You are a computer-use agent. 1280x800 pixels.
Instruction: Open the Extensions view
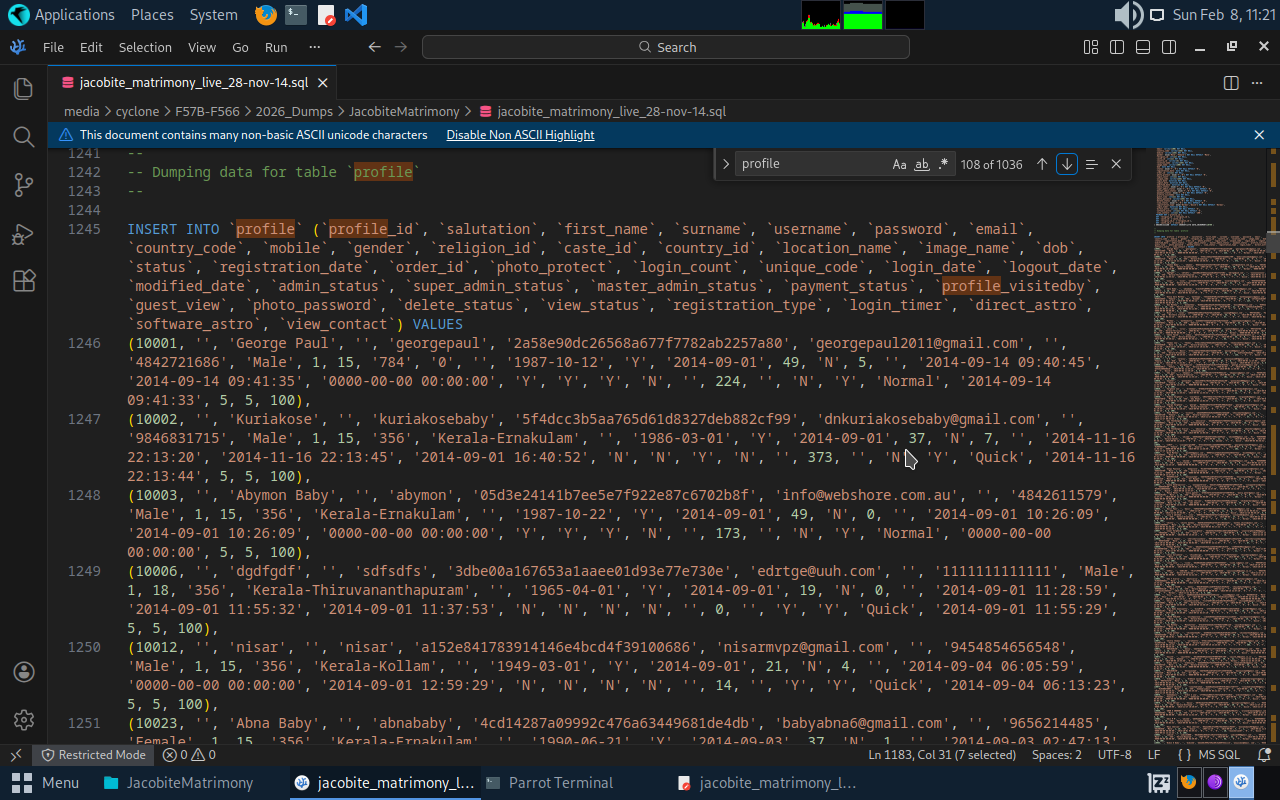pos(23,281)
